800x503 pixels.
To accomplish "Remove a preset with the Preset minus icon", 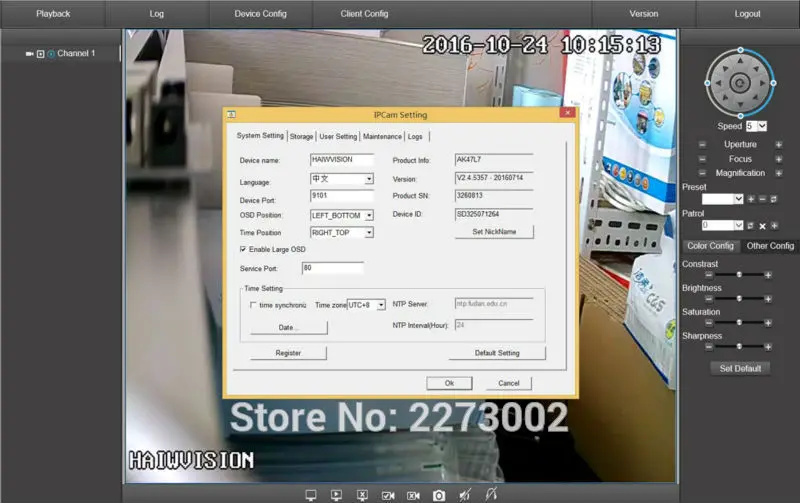I will pyautogui.click(x=762, y=199).
